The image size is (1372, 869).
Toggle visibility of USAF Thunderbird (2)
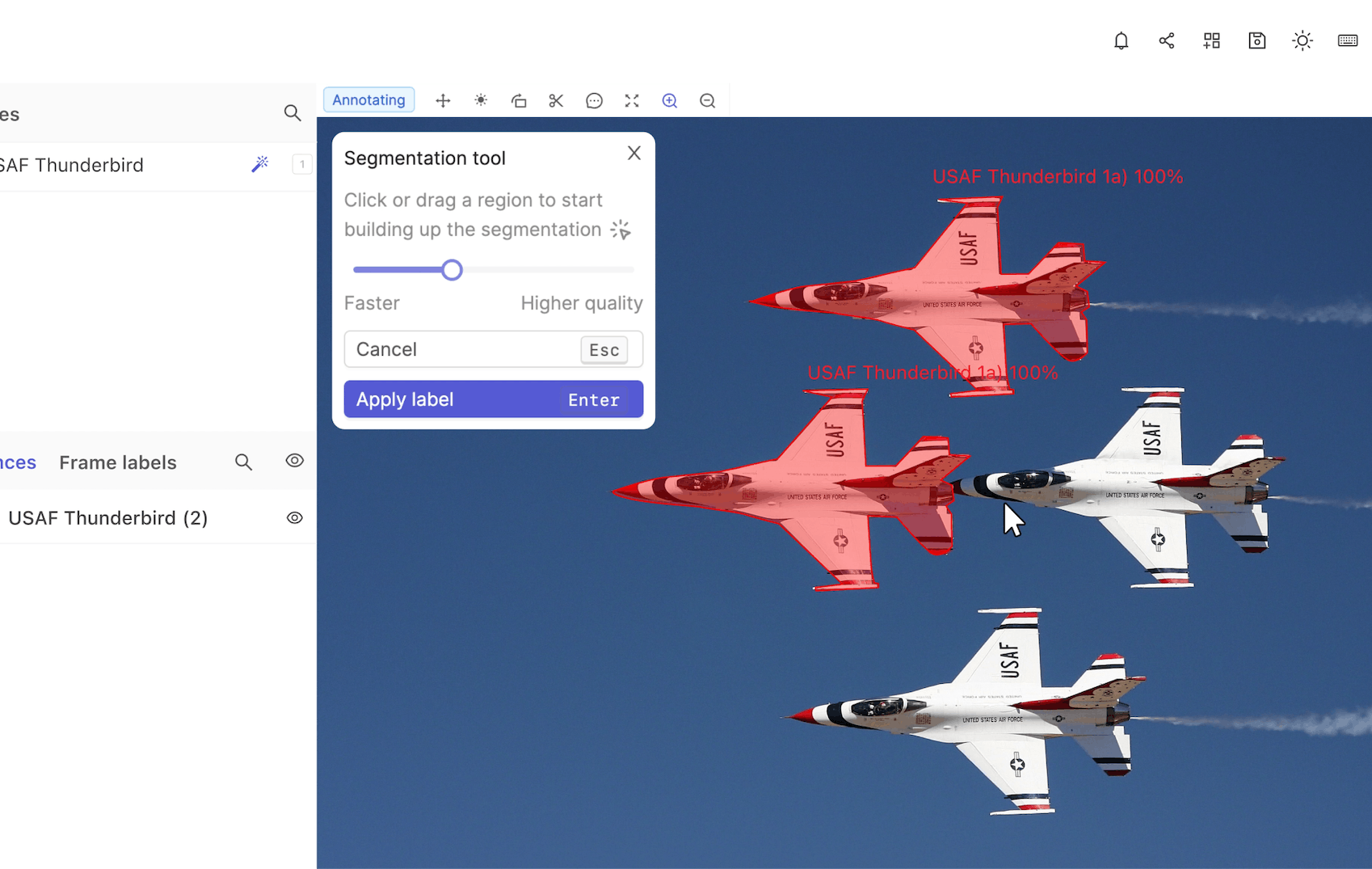tap(295, 518)
